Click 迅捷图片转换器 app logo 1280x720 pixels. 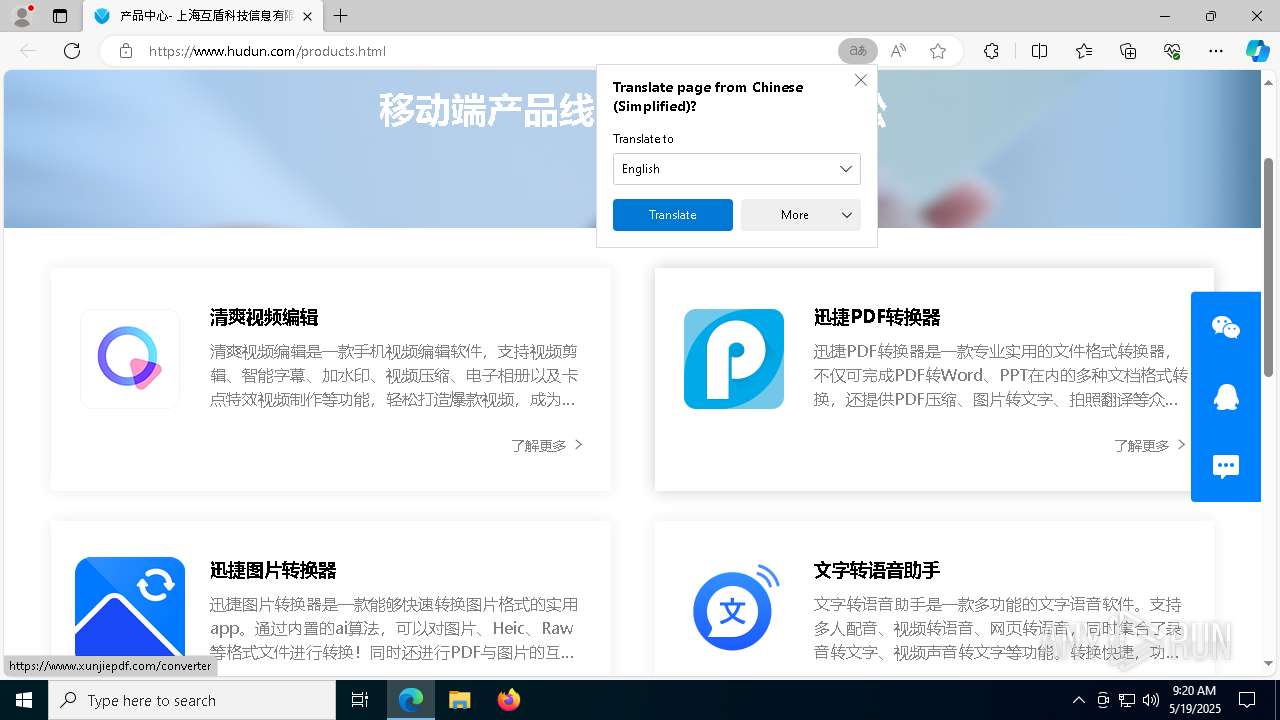click(130, 607)
